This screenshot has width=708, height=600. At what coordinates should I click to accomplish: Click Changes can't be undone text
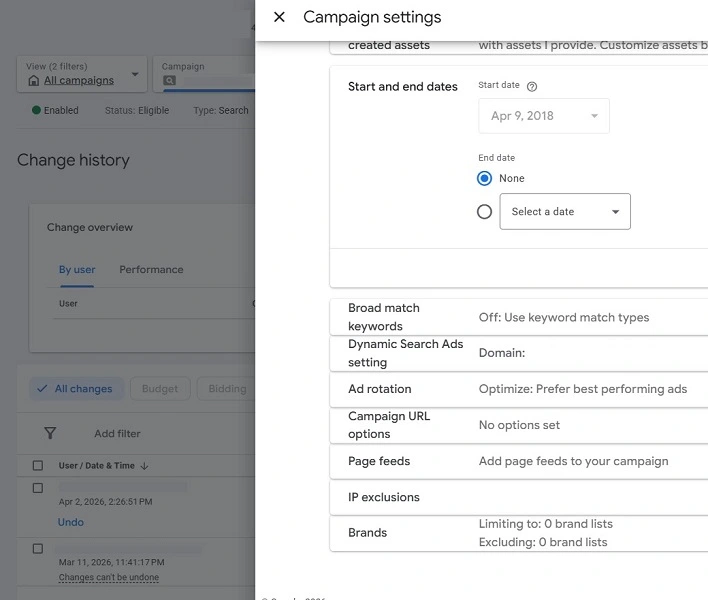tap(109, 577)
